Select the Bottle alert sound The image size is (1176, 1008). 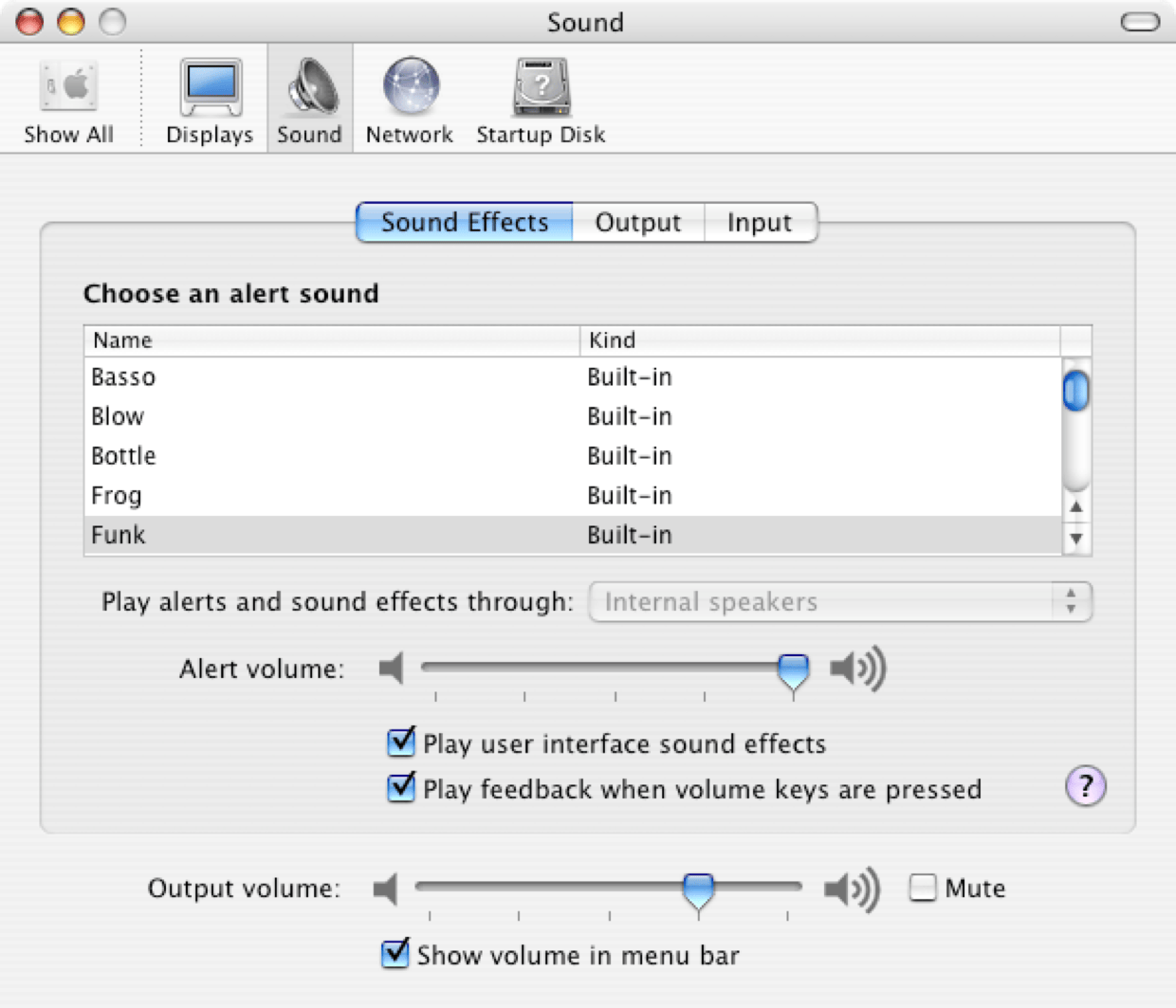tap(572, 456)
